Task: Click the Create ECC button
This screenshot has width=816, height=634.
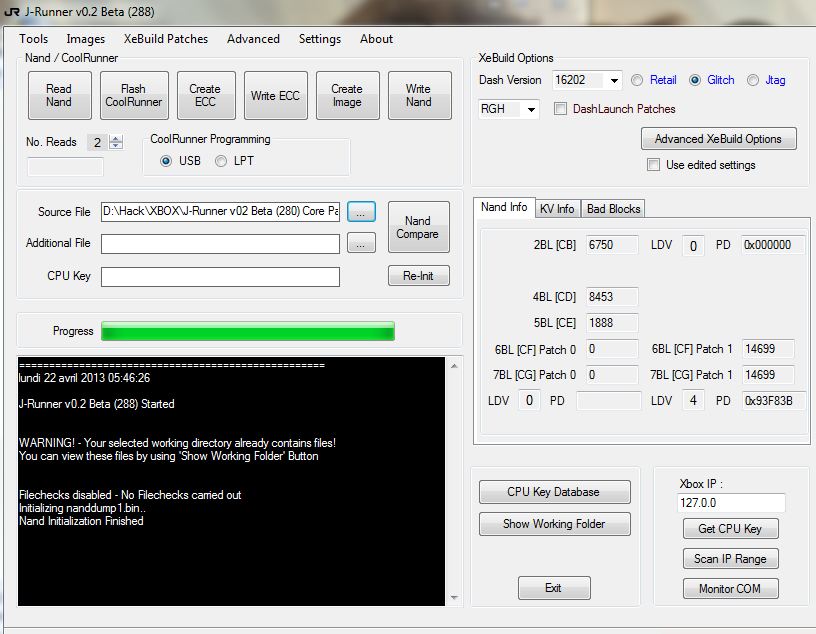Action: [205, 96]
